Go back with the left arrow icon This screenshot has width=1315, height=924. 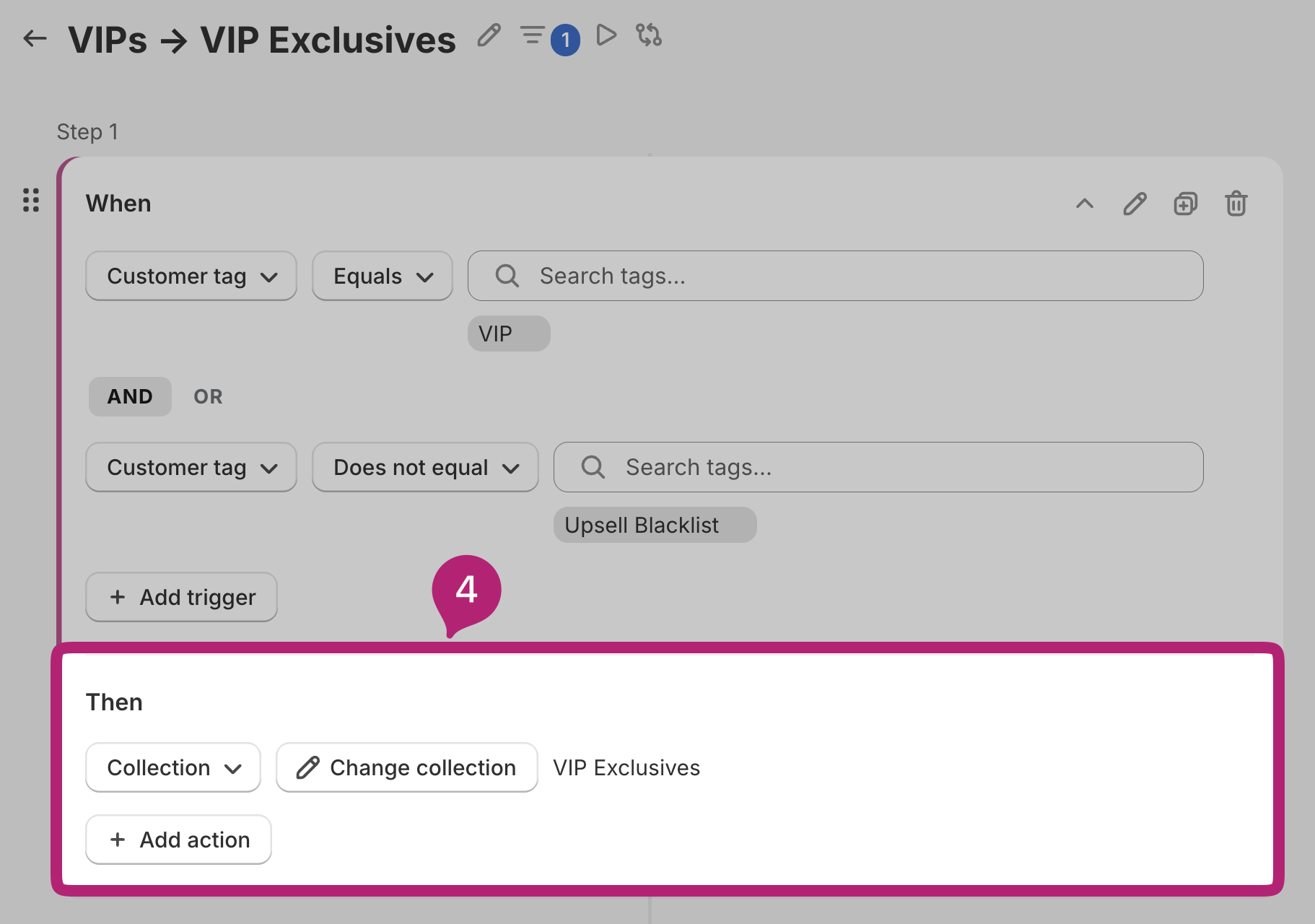pos(35,38)
